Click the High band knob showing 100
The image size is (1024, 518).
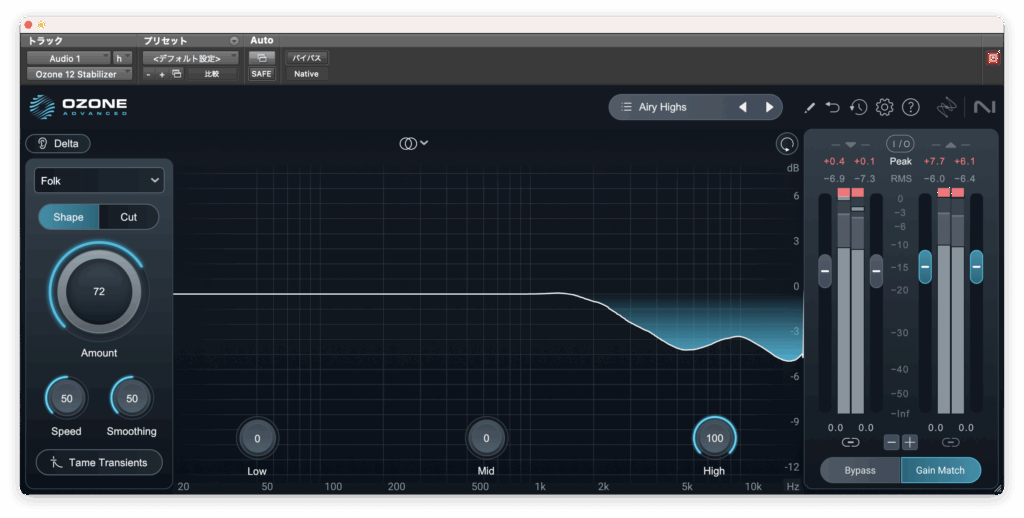point(714,438)
